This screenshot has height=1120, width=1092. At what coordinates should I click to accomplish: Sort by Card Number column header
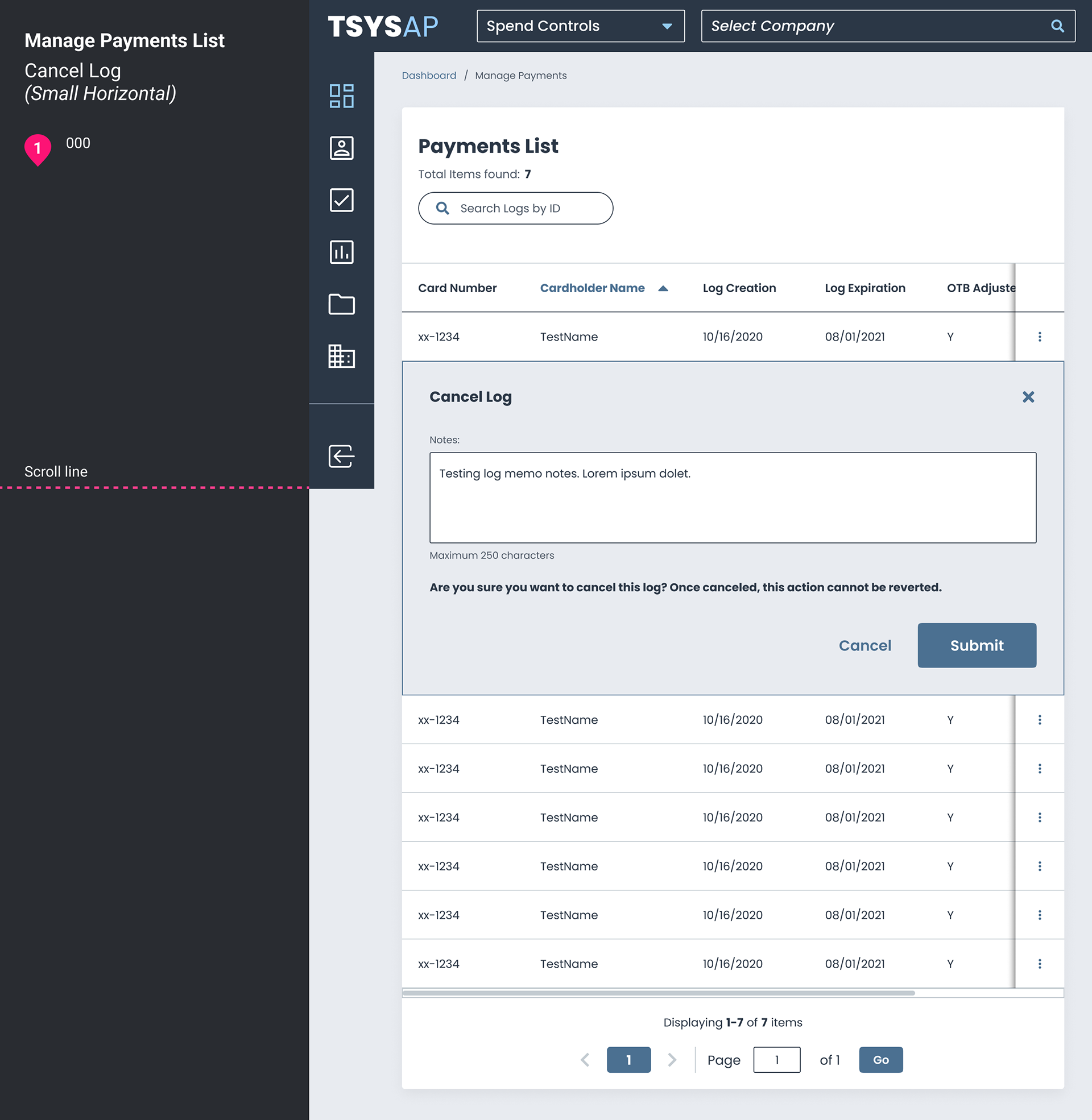(457, 288)
